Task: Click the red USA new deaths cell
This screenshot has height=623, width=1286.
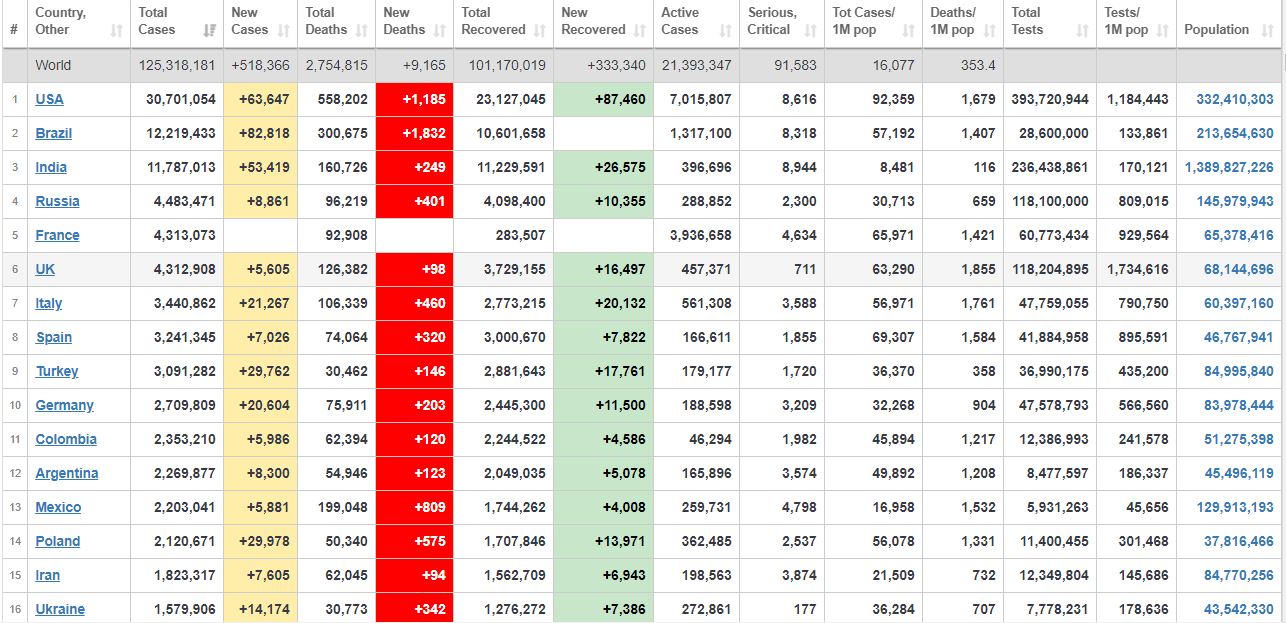Action: tap(414, 99)
